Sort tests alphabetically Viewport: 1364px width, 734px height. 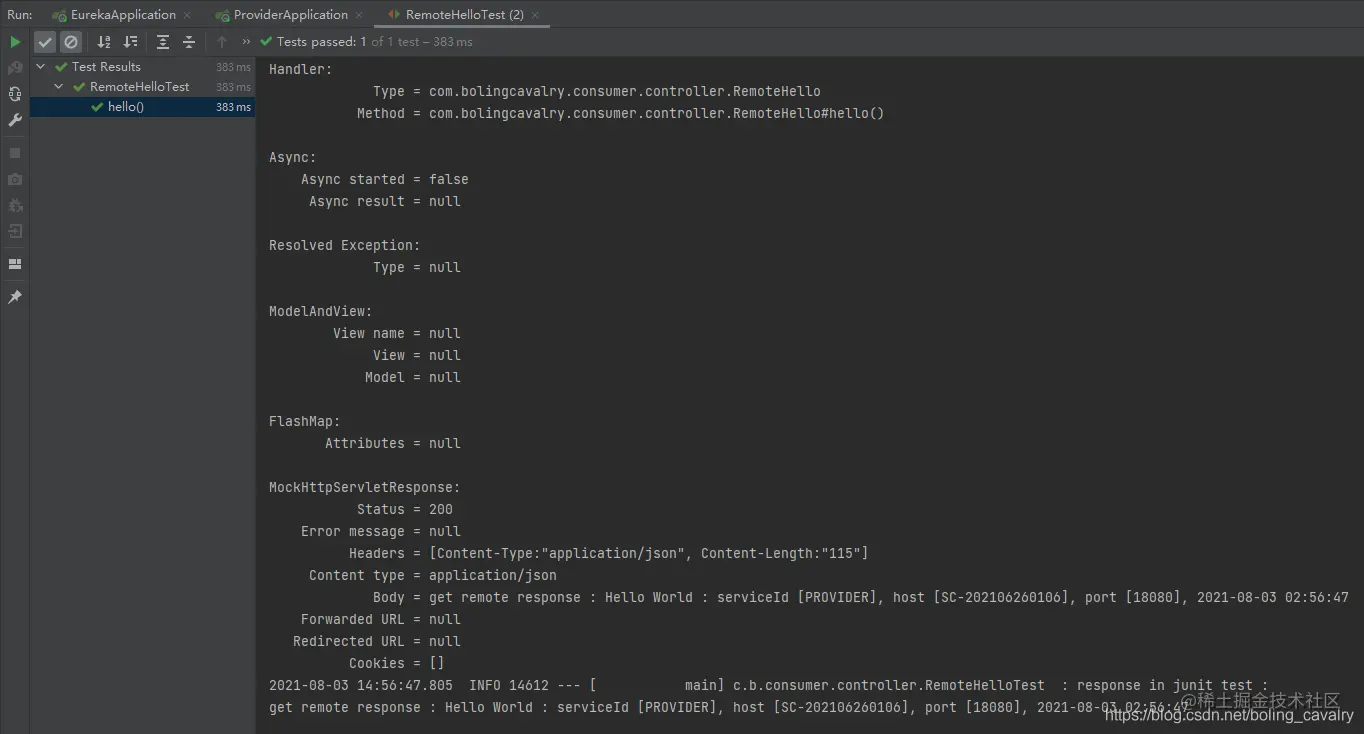(104, 42)
